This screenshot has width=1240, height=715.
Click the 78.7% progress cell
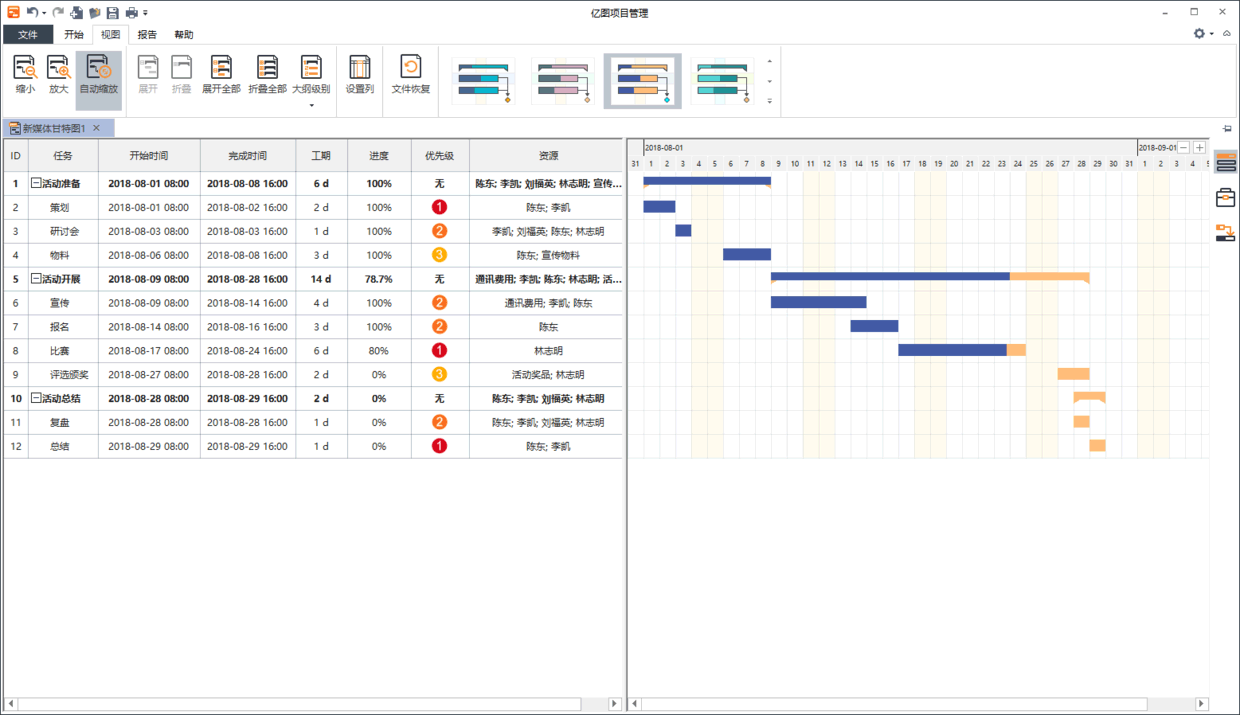click(379, 279)
